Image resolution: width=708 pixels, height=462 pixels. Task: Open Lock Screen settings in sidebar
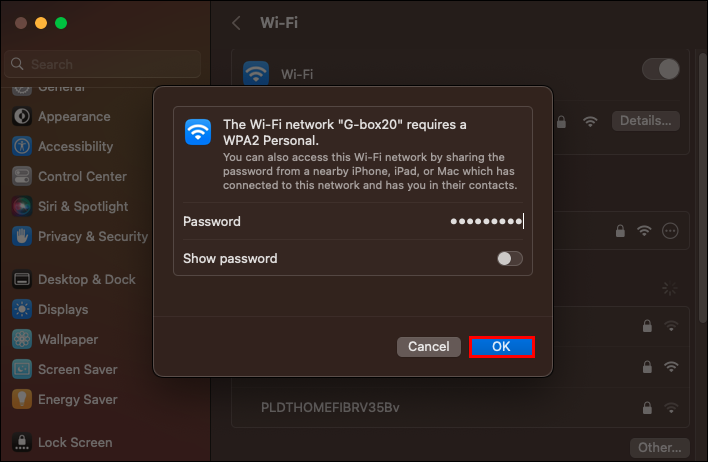74,442
